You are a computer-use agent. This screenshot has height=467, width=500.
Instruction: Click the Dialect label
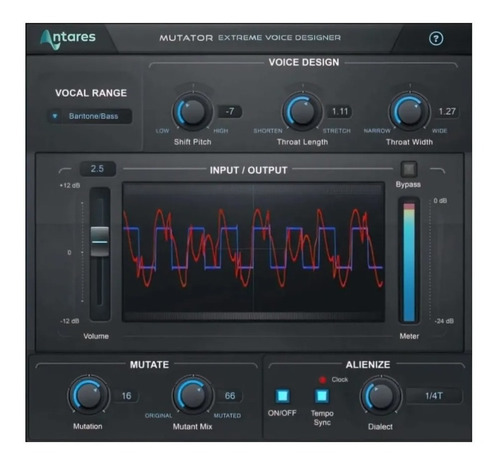pyautogui.click(x=380, y=427)
